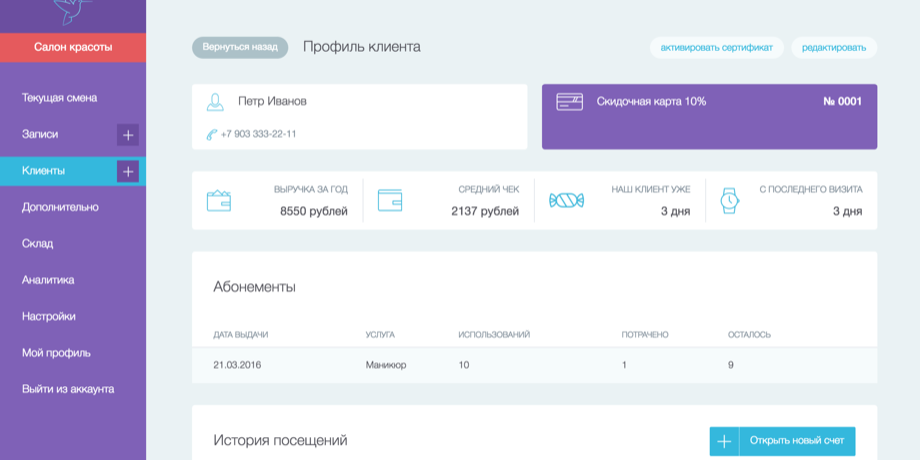Click Выйти из аккаунта to log out

68,389
